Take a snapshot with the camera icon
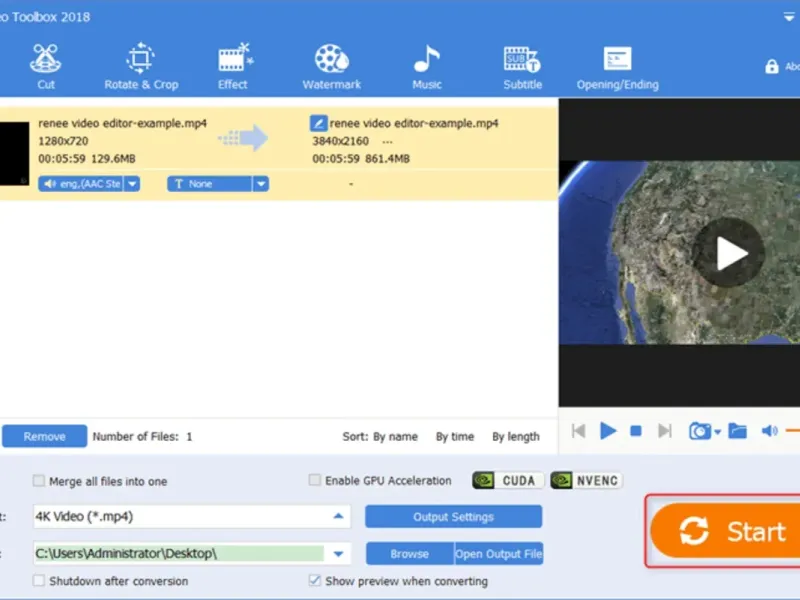The width and height of the screenshot is (800, 600). tap(699, 431)
